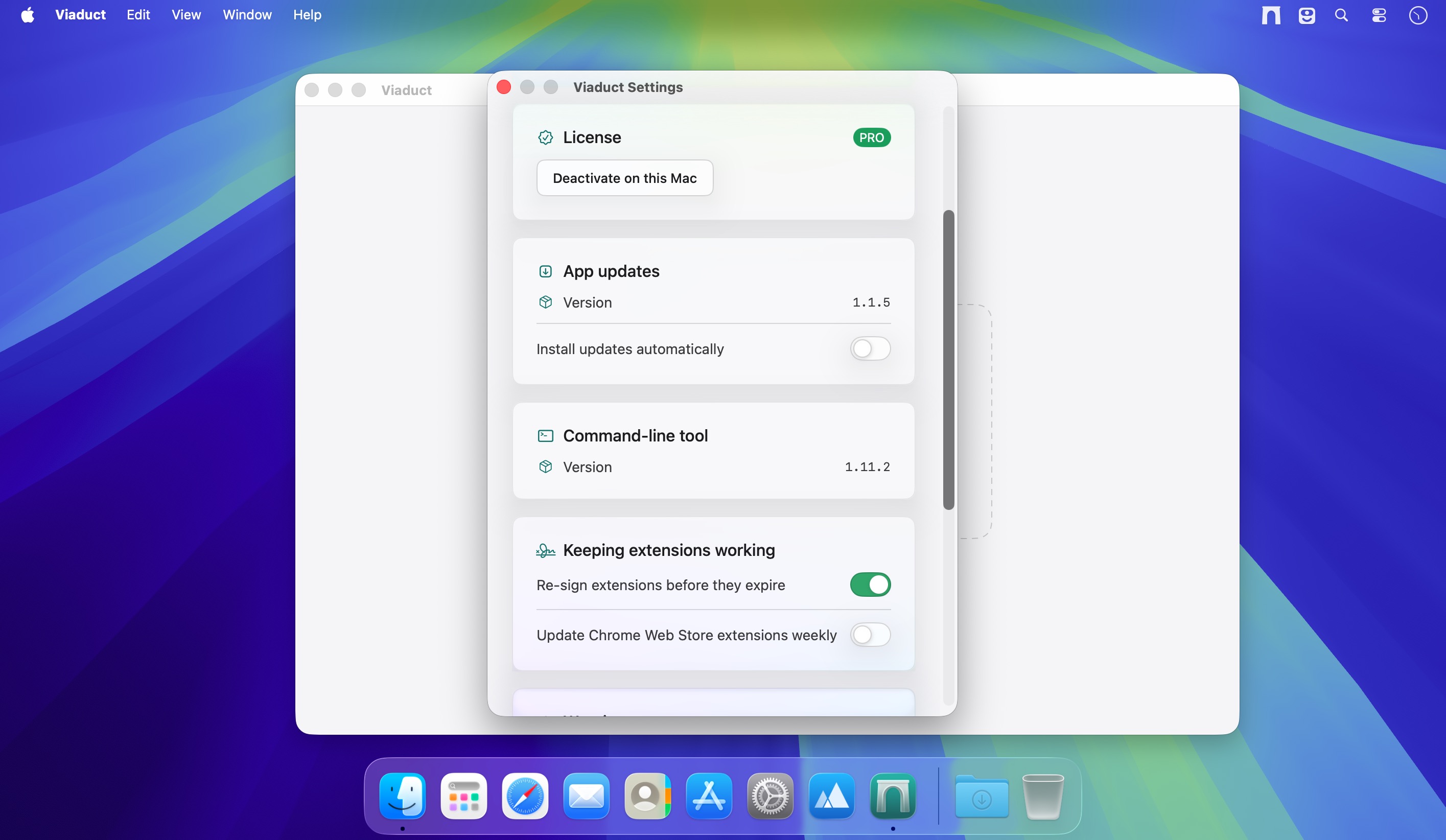
Task: Click the Keeping extensions working heading
Action: pos(669,551)
